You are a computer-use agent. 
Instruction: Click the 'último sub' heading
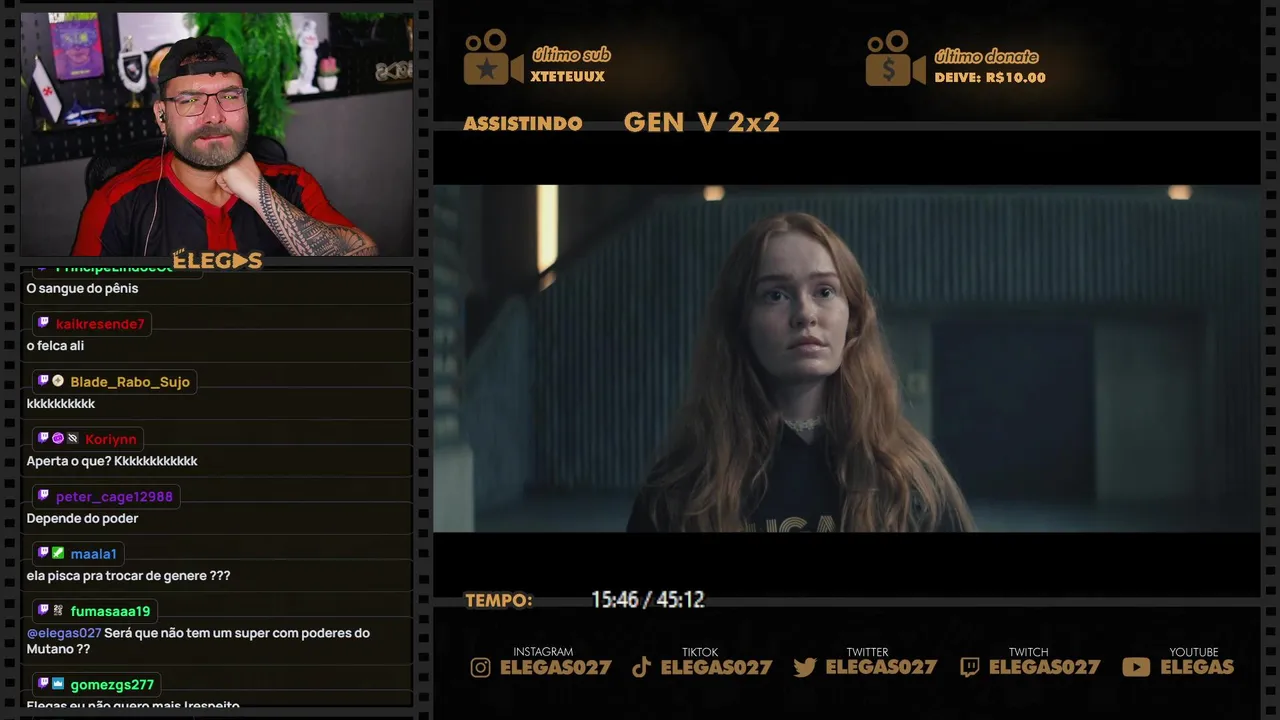pos(571,55)
